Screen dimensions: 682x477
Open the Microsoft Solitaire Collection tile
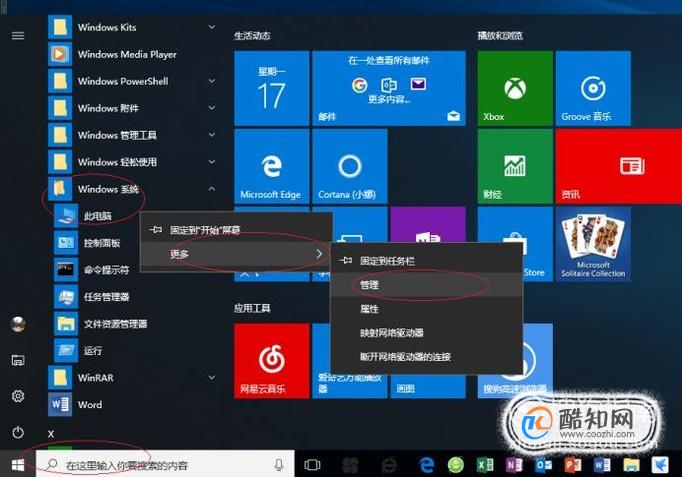click(593, 244)
